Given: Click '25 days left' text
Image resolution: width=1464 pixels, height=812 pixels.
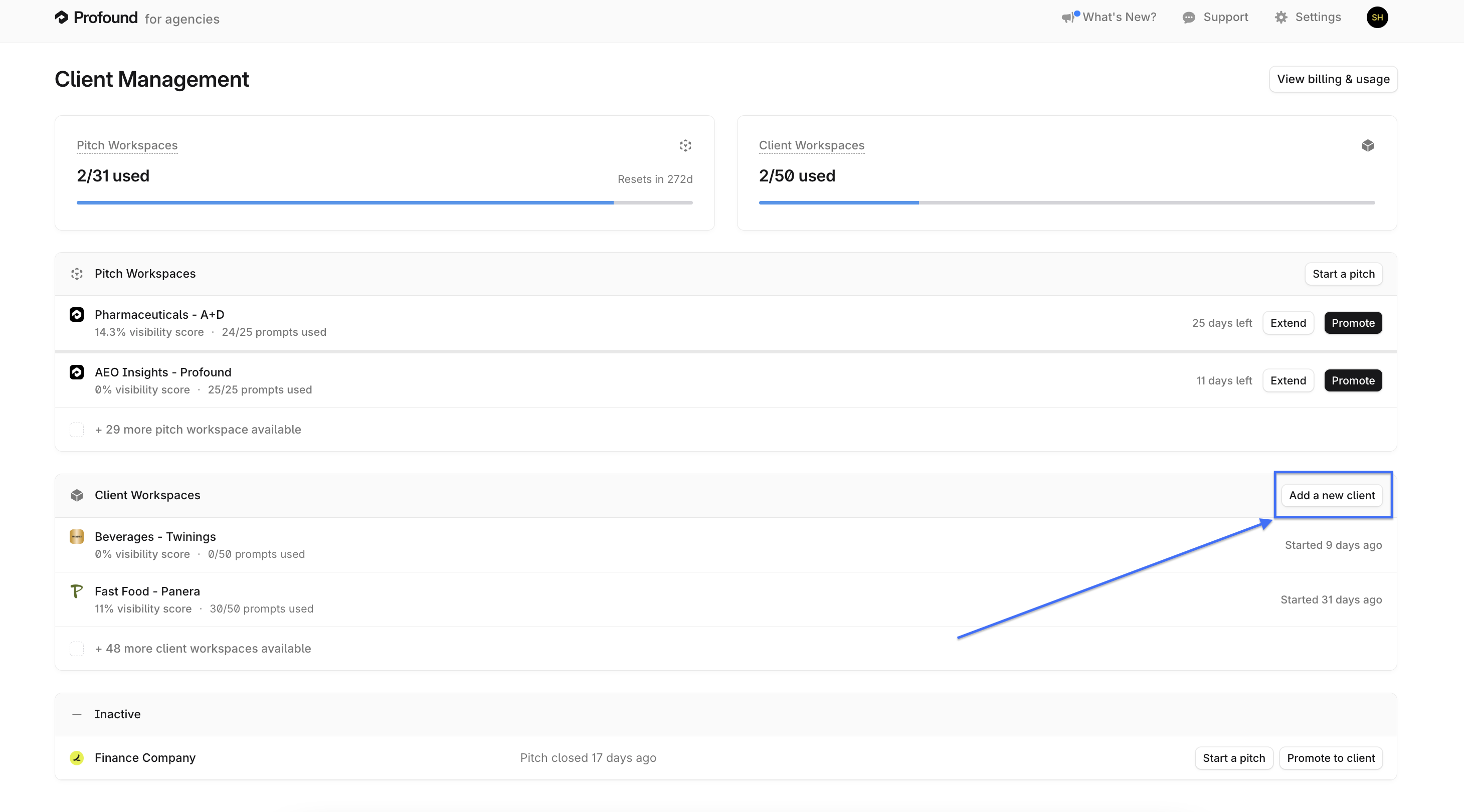Looking at the screenshot, I should 1222,323.
